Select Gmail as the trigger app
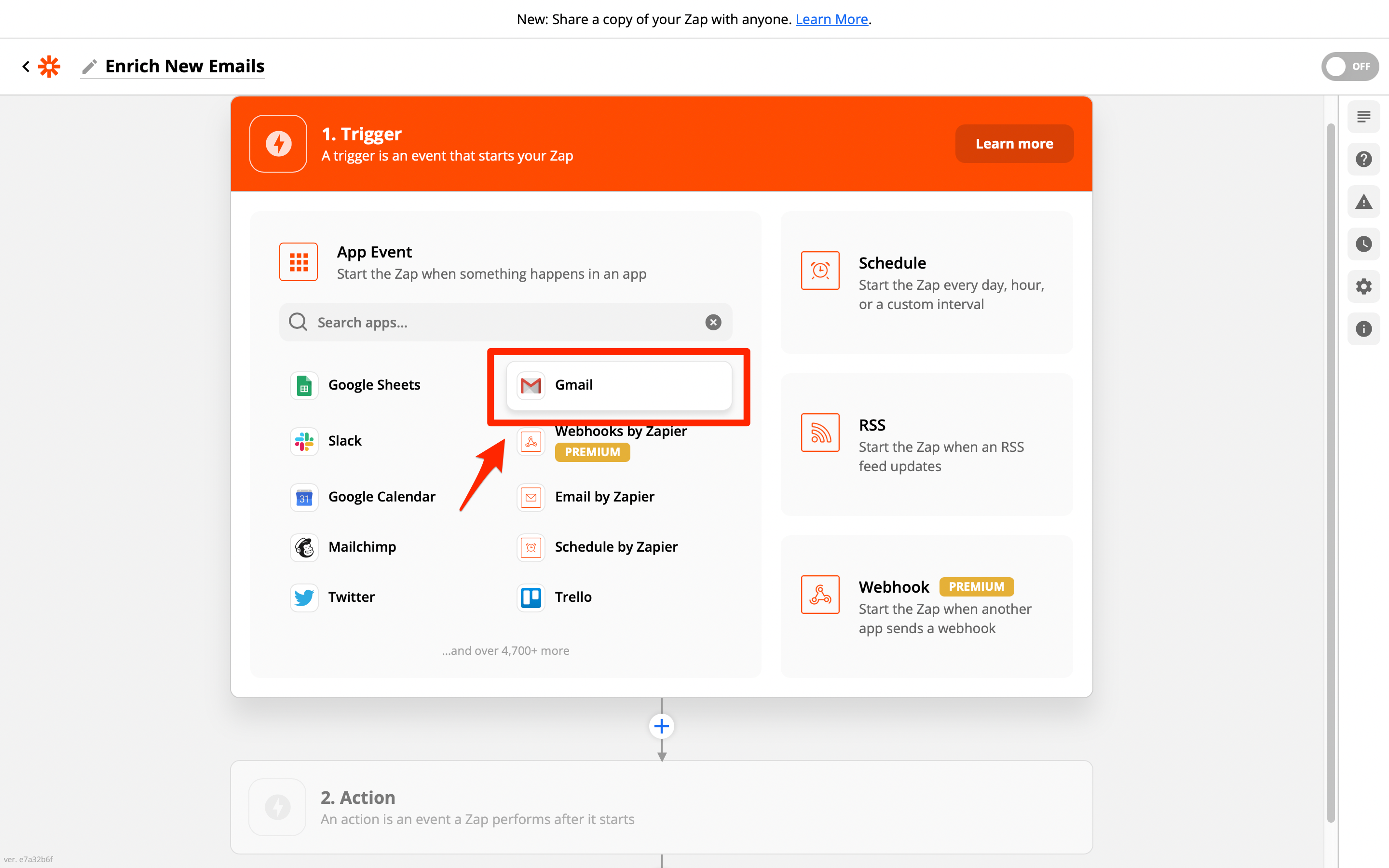Image resolution: width=1389 pixels, height=868 pixels. click(x=619, y=385)
